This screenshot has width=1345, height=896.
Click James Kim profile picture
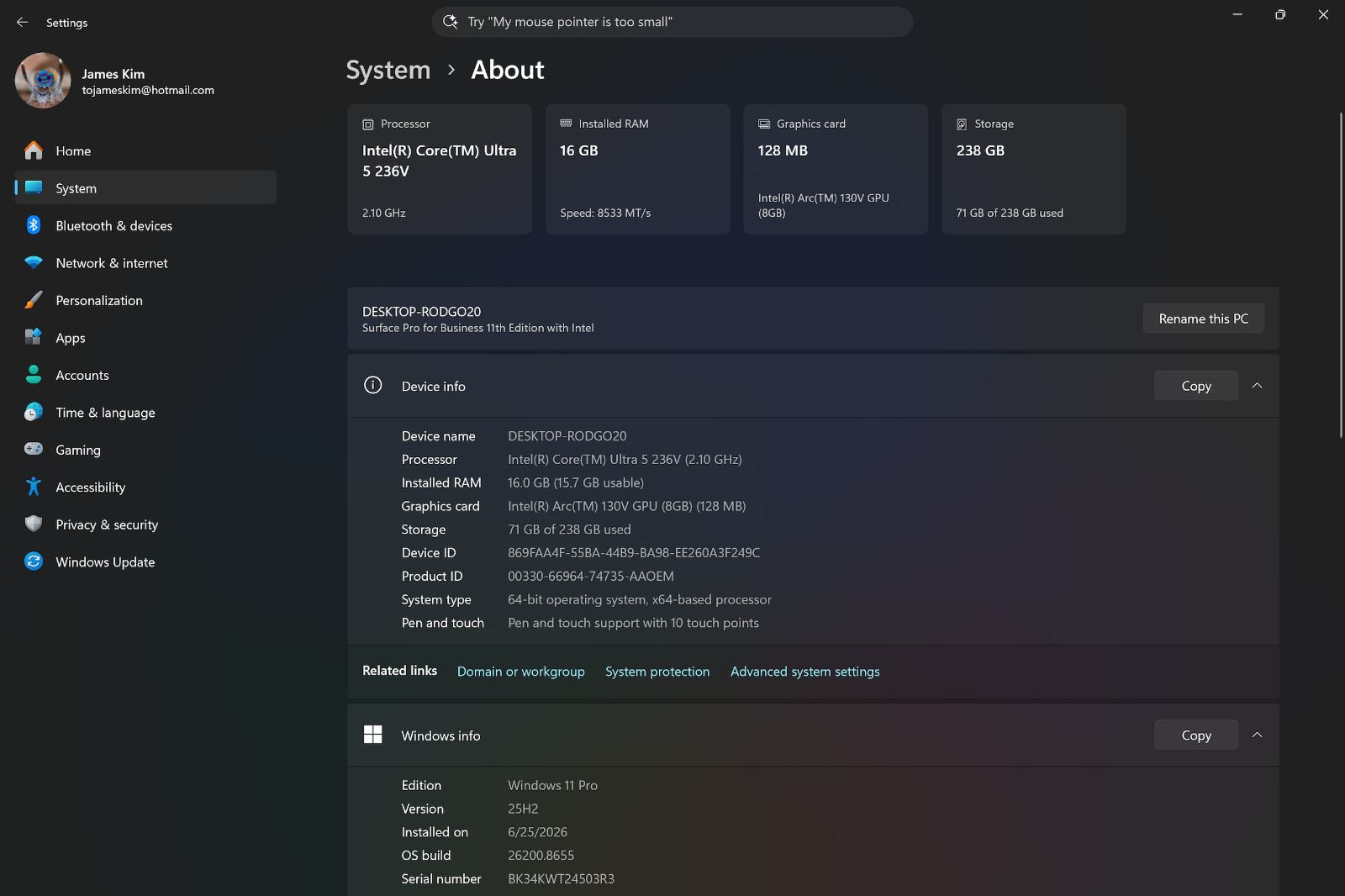pos(43,81)
